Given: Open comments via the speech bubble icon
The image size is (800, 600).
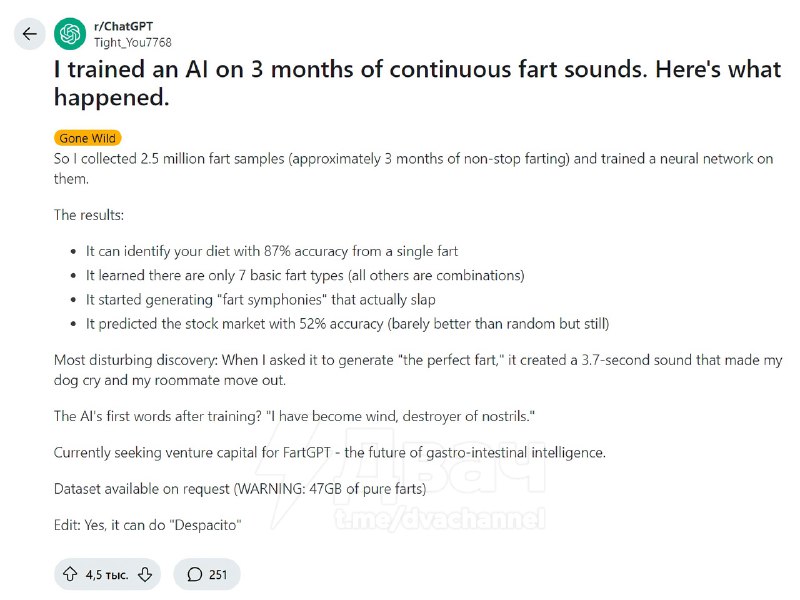Looking at the screenshot, I should [x=194, y=574].
